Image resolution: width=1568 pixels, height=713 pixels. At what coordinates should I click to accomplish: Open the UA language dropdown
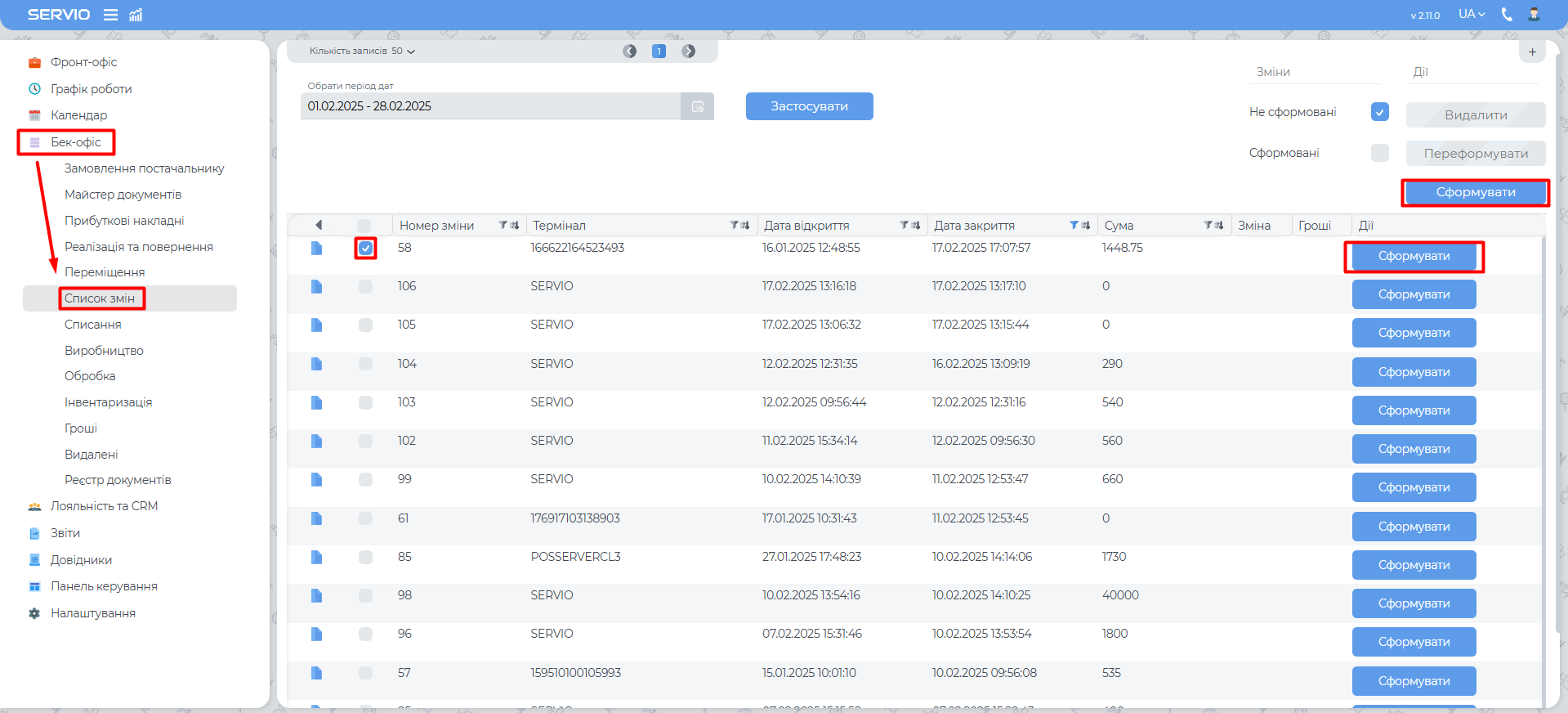pyautogui.click(x=1471, y=15)
